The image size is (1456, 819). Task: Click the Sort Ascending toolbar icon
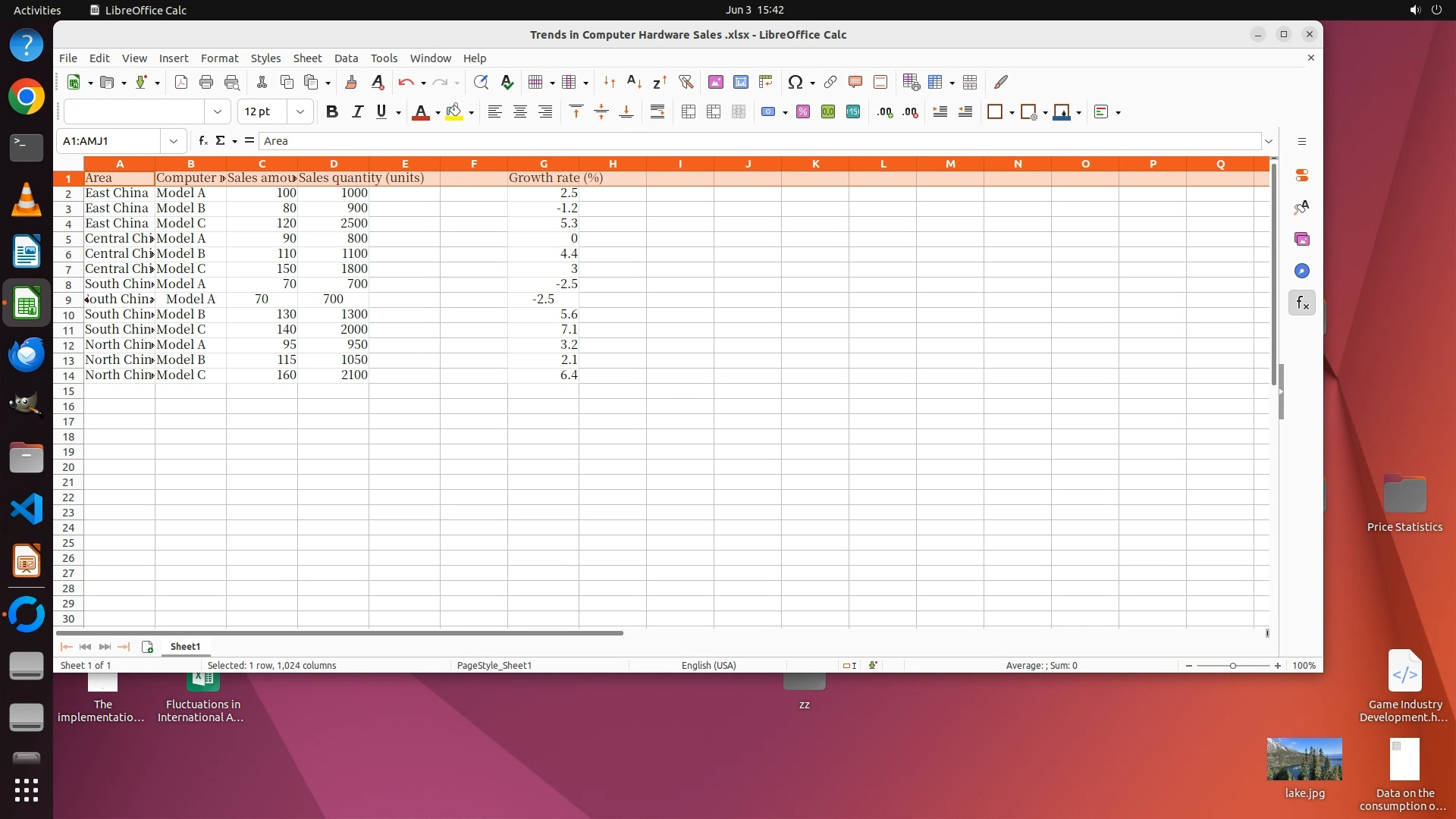pos(635,82)
